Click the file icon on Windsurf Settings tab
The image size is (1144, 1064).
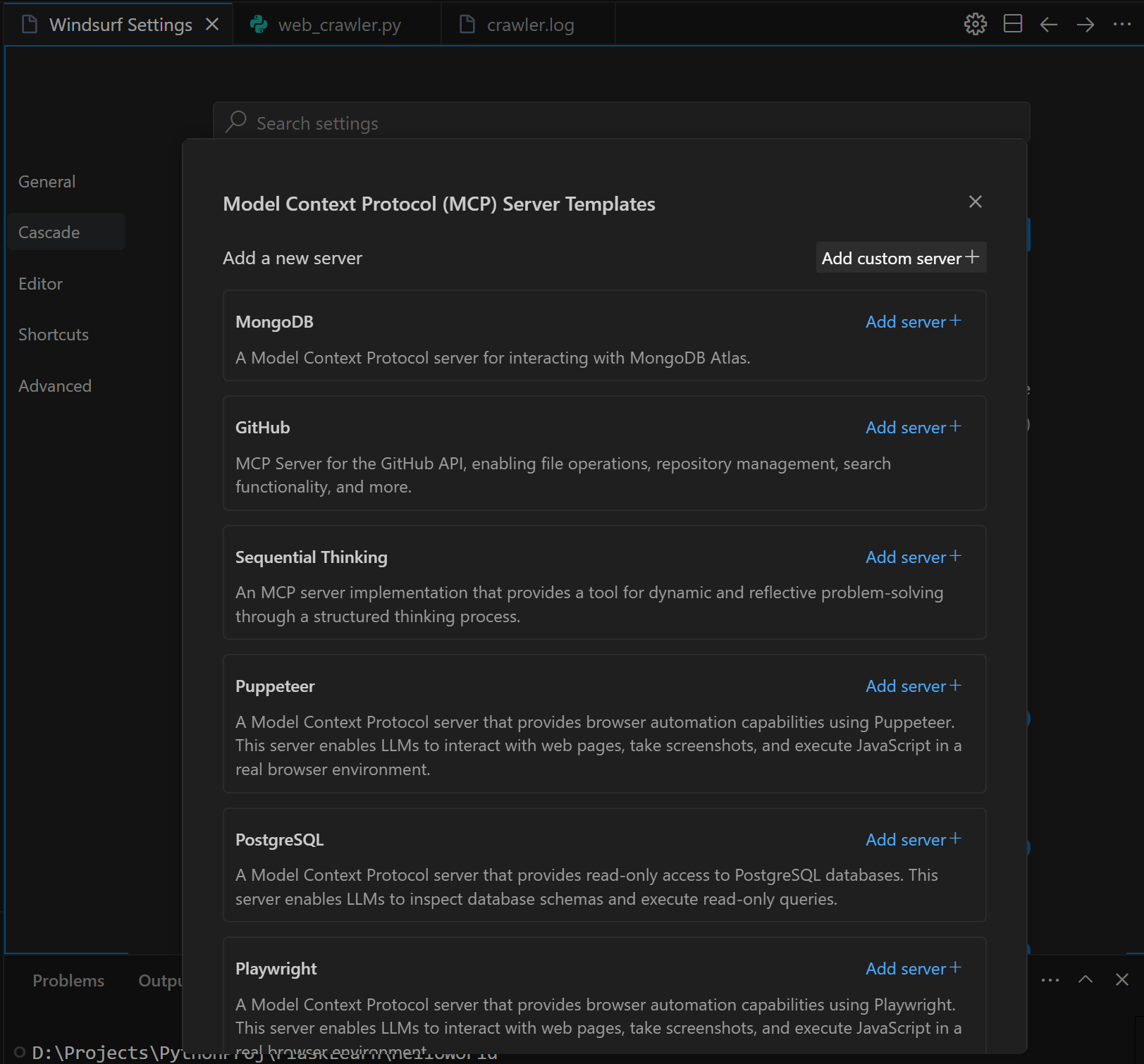click(30, 25)
